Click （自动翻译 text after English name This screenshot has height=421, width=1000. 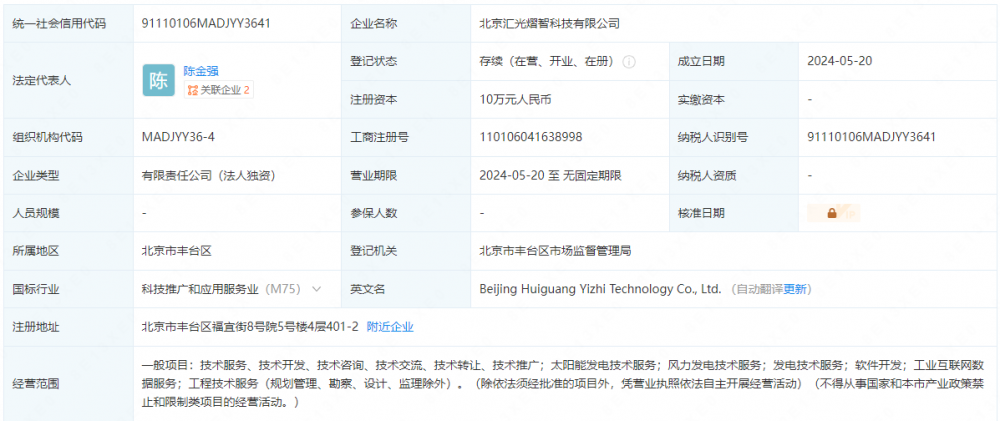[x=756, y=289]
